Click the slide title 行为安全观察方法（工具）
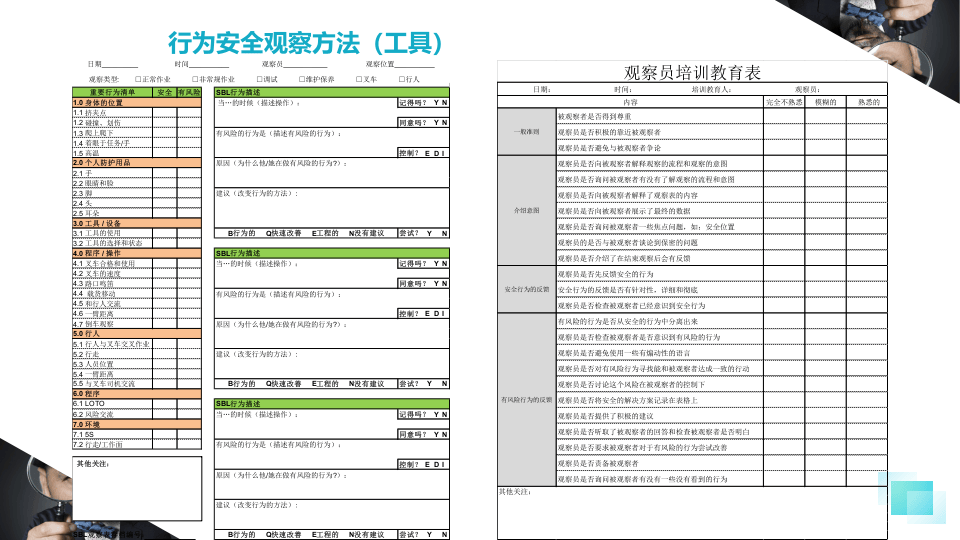This screenshot has width=960, height=540. coord(306,43)
